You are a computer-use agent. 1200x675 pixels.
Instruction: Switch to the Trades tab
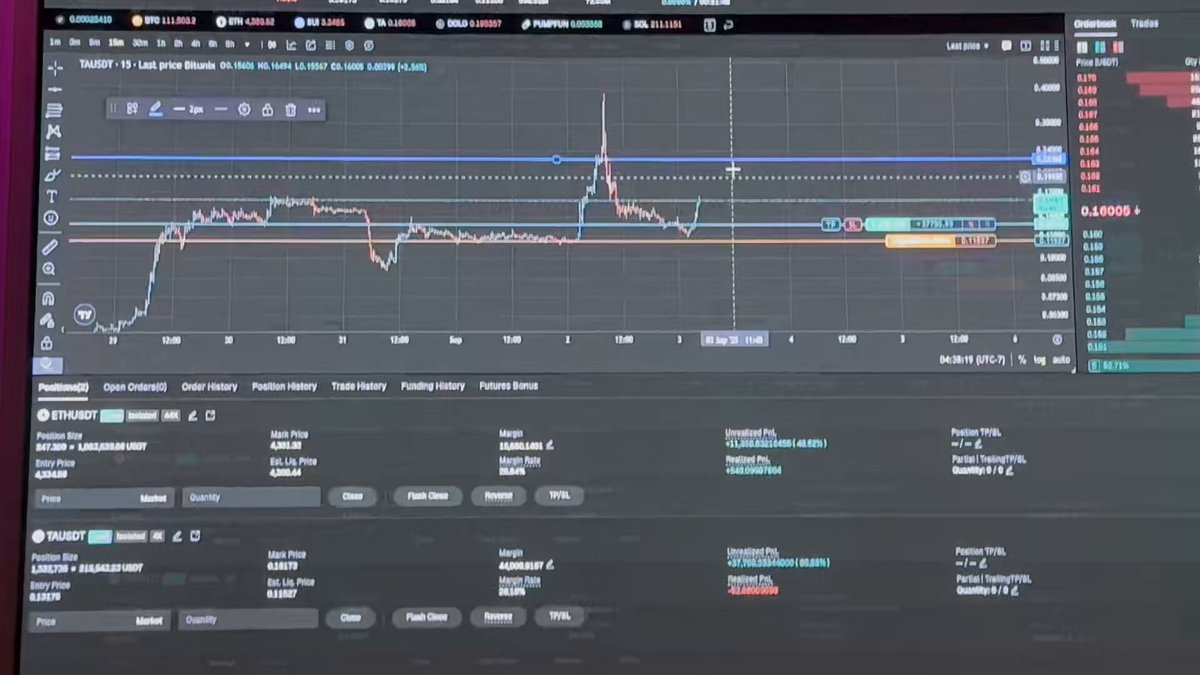tap(1144, 23)
